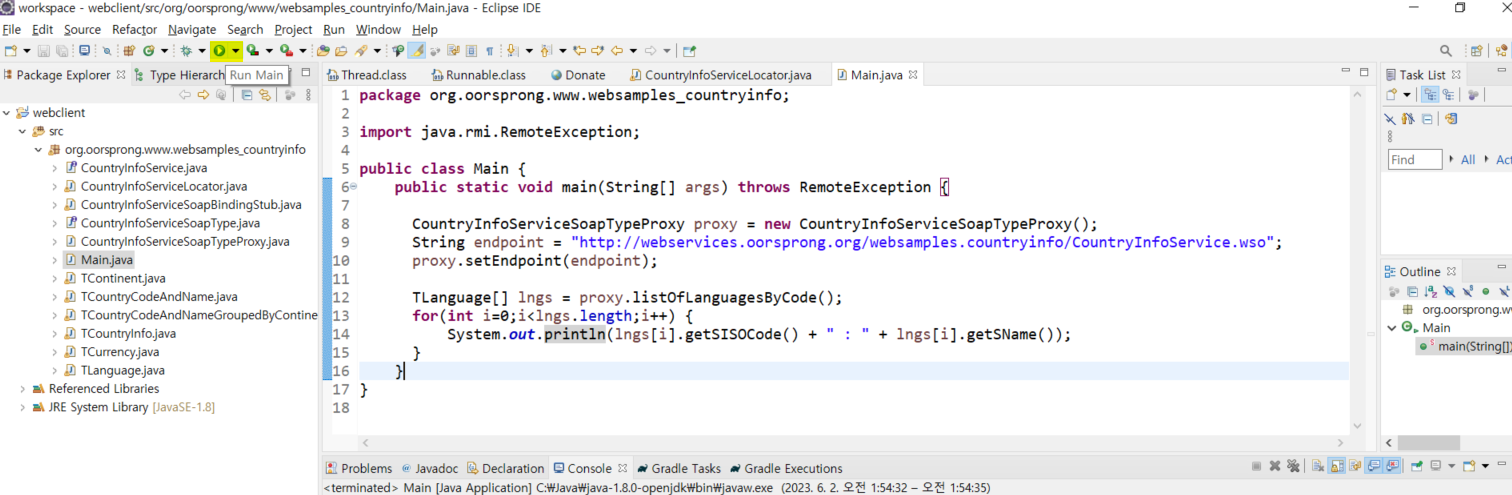Click Remove Launch X icon in Console
This screenshot has height=495, width=1512.
(1275, 467)
